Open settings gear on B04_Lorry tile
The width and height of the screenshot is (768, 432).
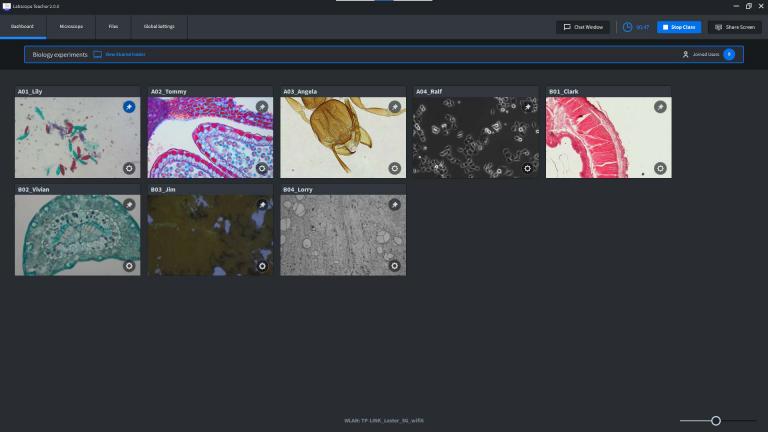(394, 266)
